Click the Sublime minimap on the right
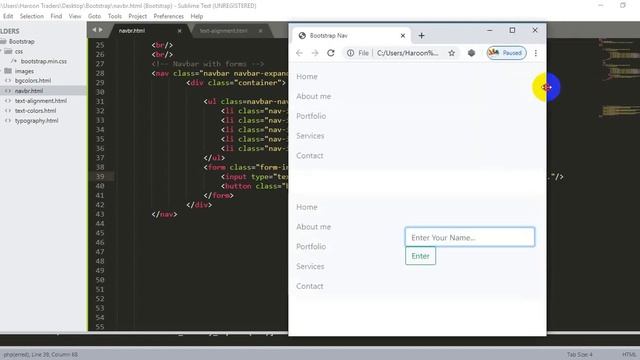This screenshot has height=360, width=640. 619,78
